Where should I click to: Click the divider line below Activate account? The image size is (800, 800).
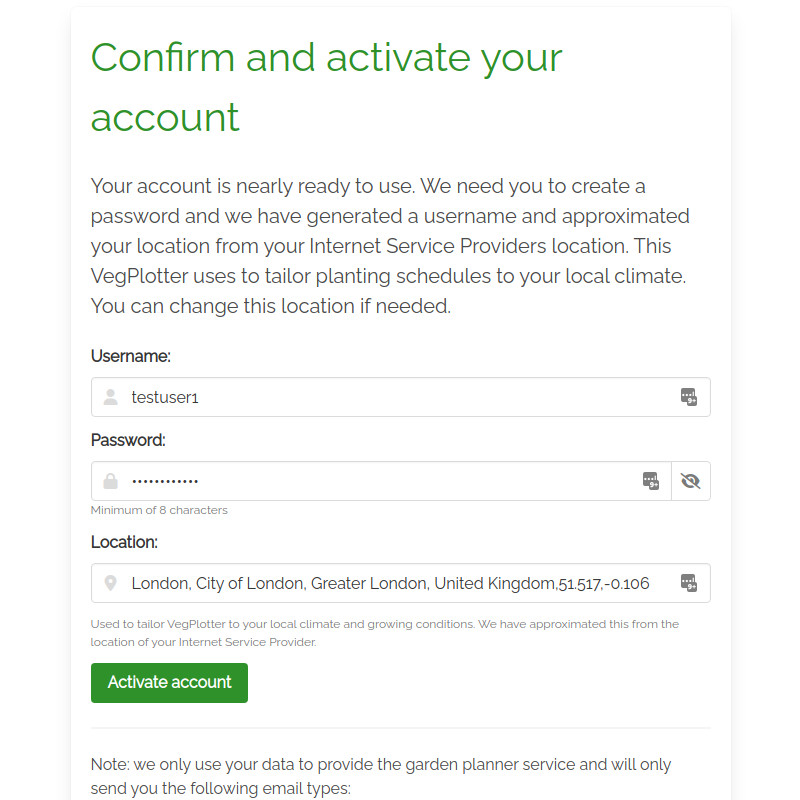(x=400, y=728)
